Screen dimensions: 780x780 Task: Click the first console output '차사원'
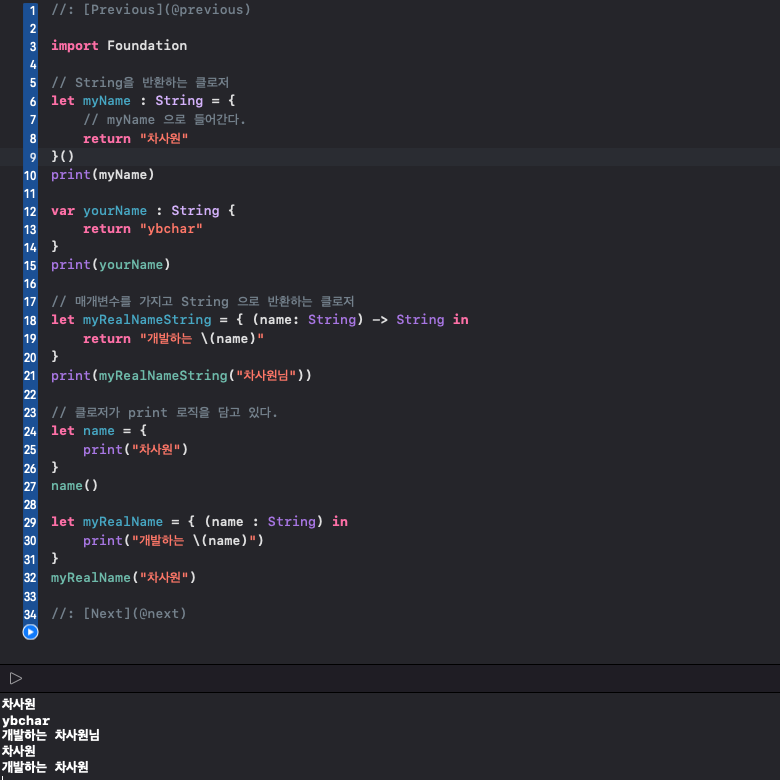tap(18, 704)
